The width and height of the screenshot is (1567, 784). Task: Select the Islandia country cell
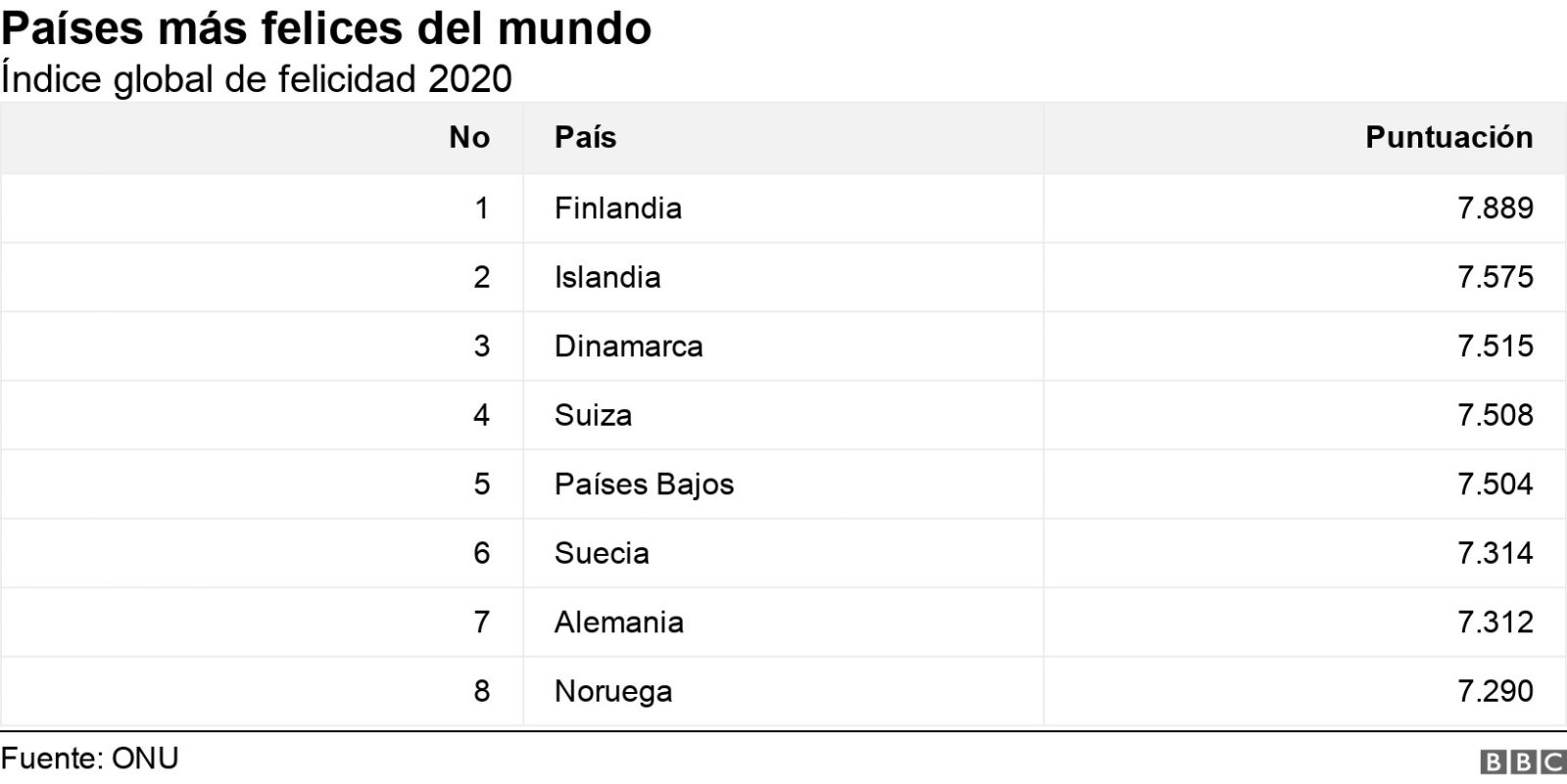tap(607, 277)
